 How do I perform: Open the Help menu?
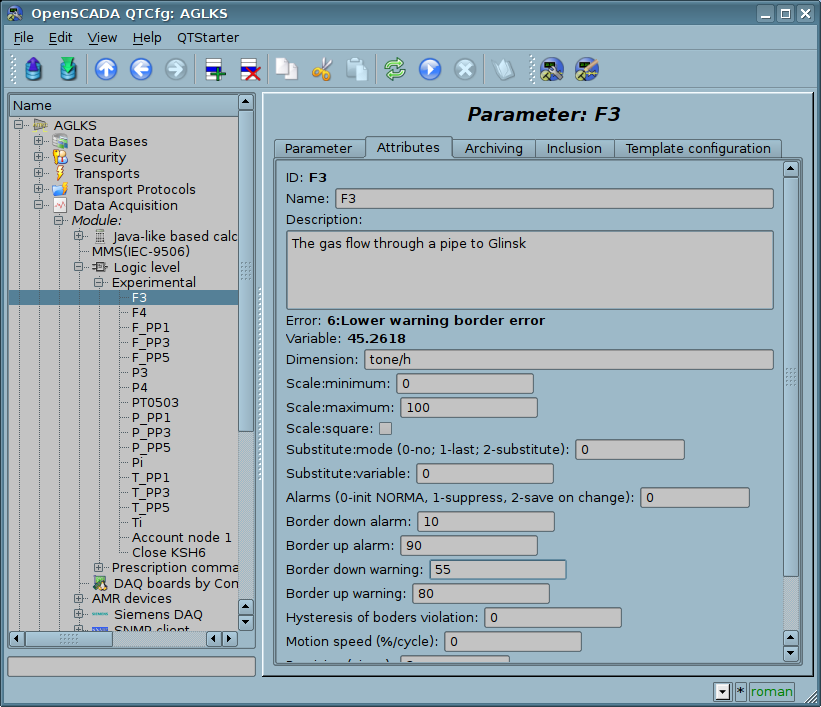[x=147, y=38]
